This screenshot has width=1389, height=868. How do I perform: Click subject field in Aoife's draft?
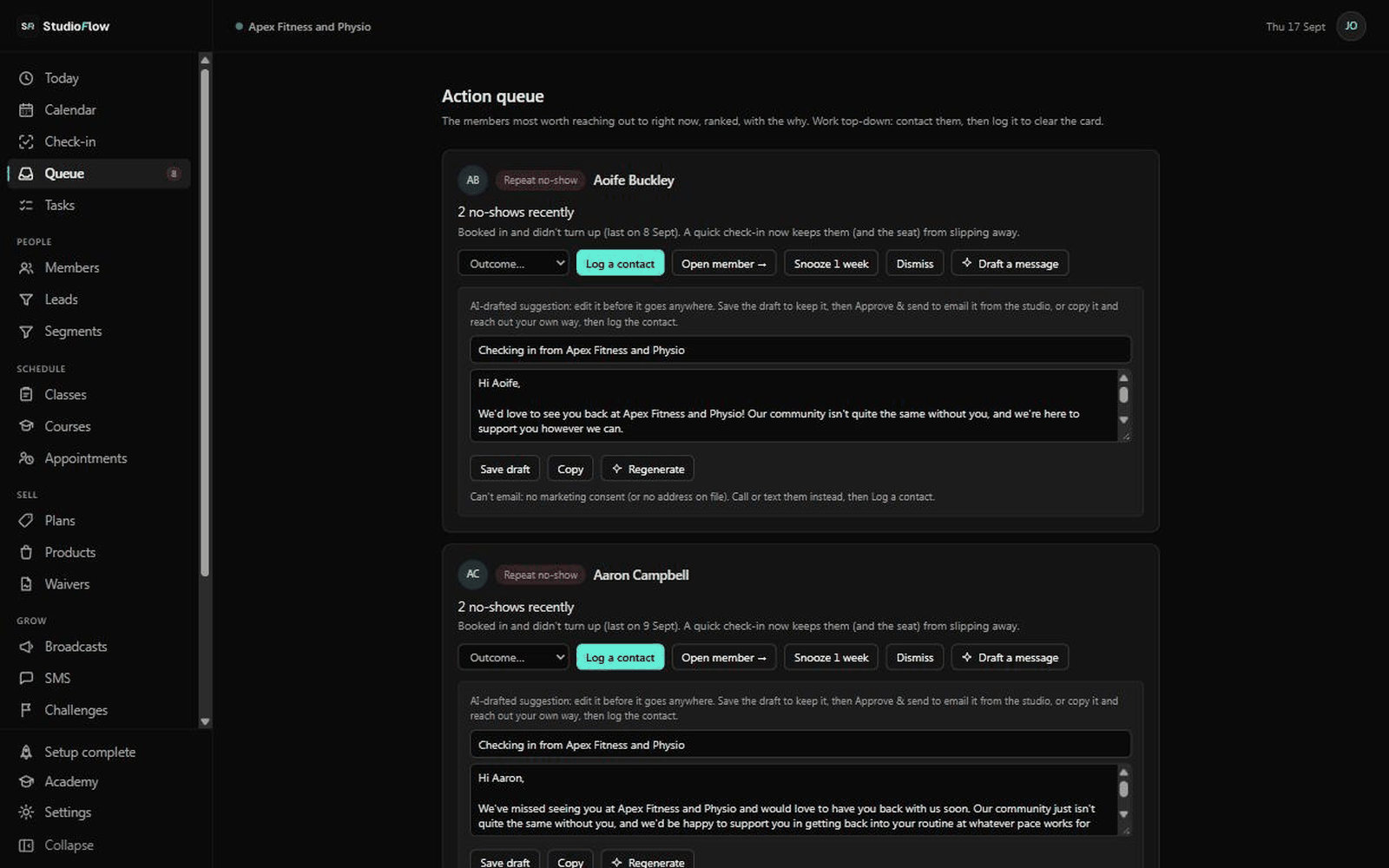click(800, 350)
